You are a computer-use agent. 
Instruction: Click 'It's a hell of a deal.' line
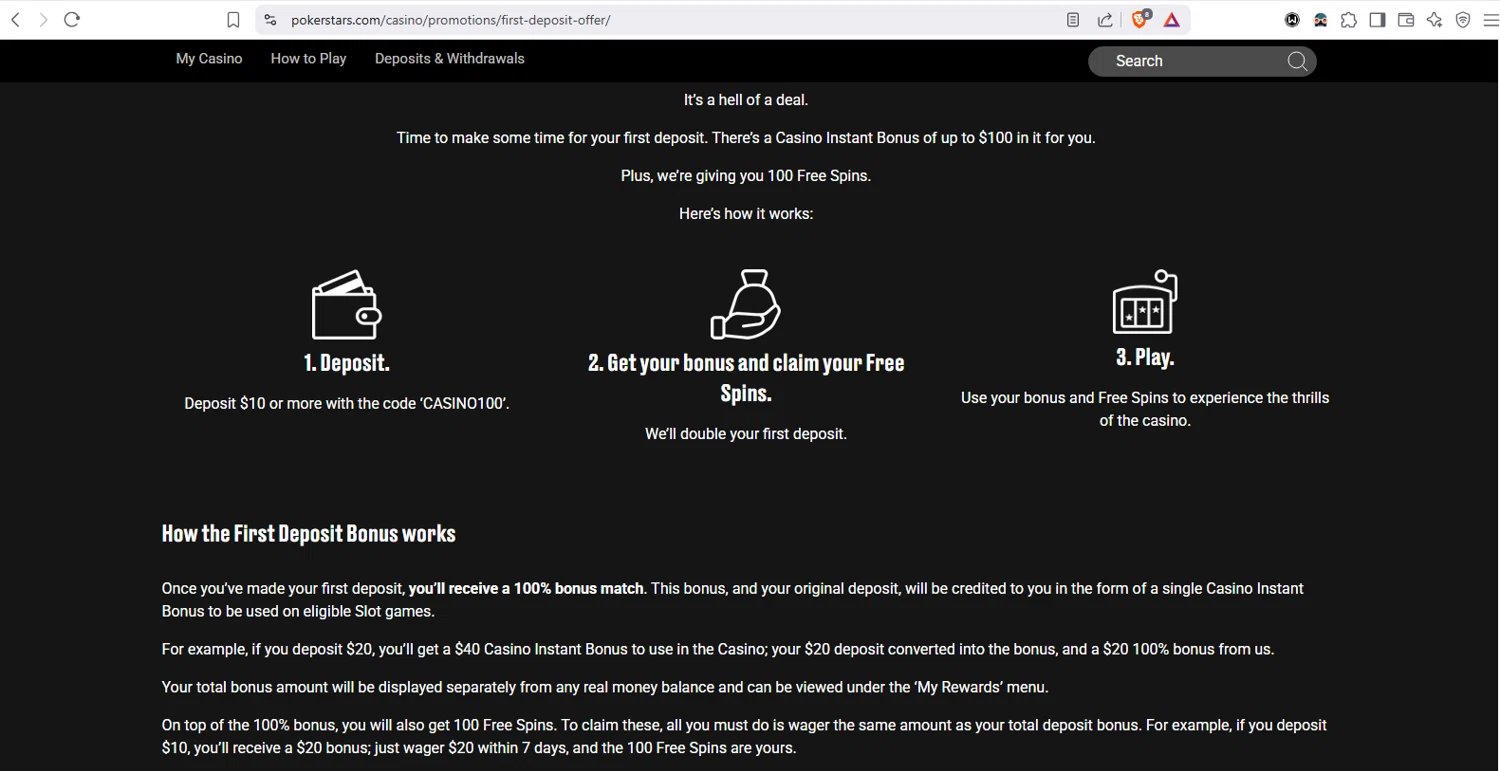[x=746, y=100]
